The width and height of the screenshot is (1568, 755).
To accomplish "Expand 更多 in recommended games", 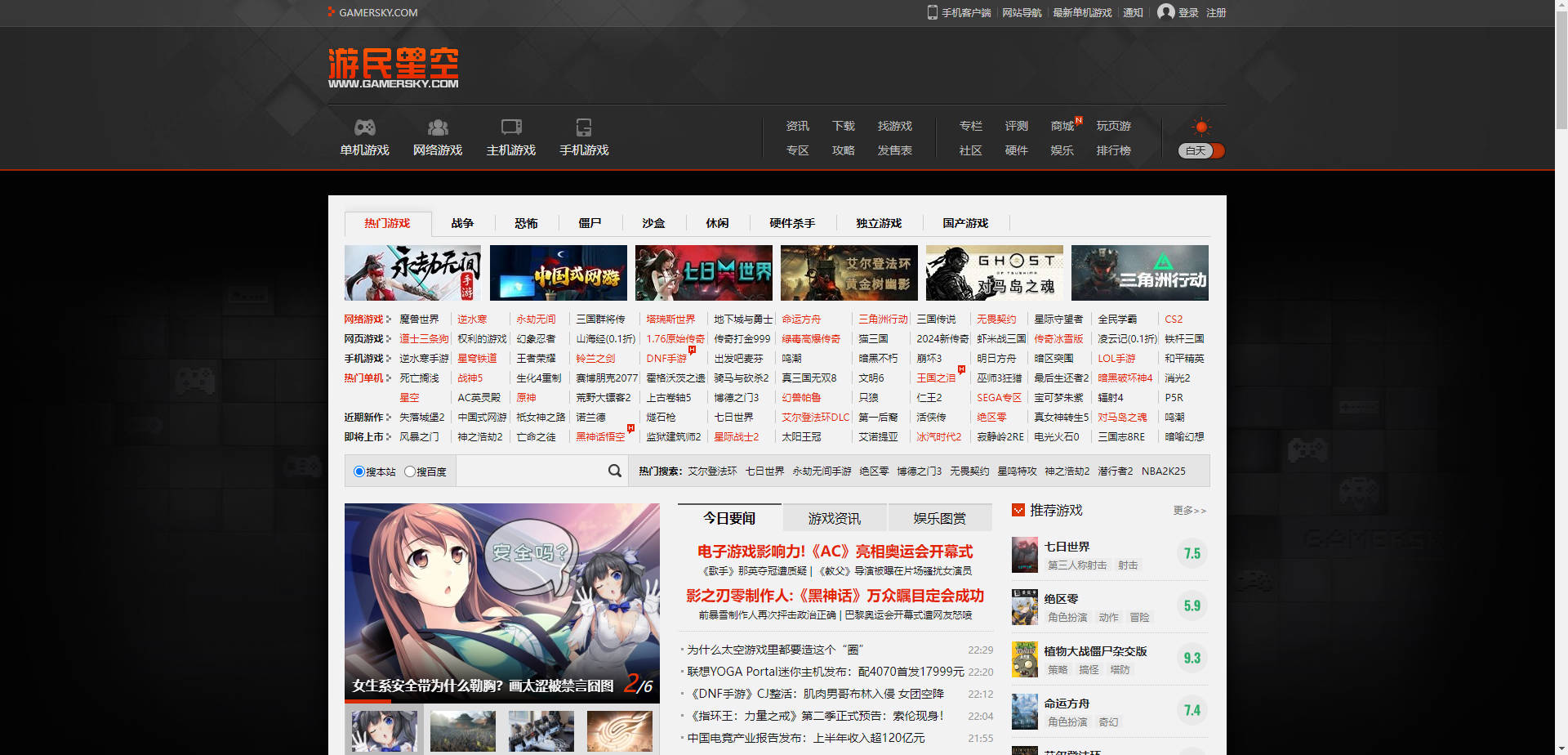I will tap(1189, 511).
